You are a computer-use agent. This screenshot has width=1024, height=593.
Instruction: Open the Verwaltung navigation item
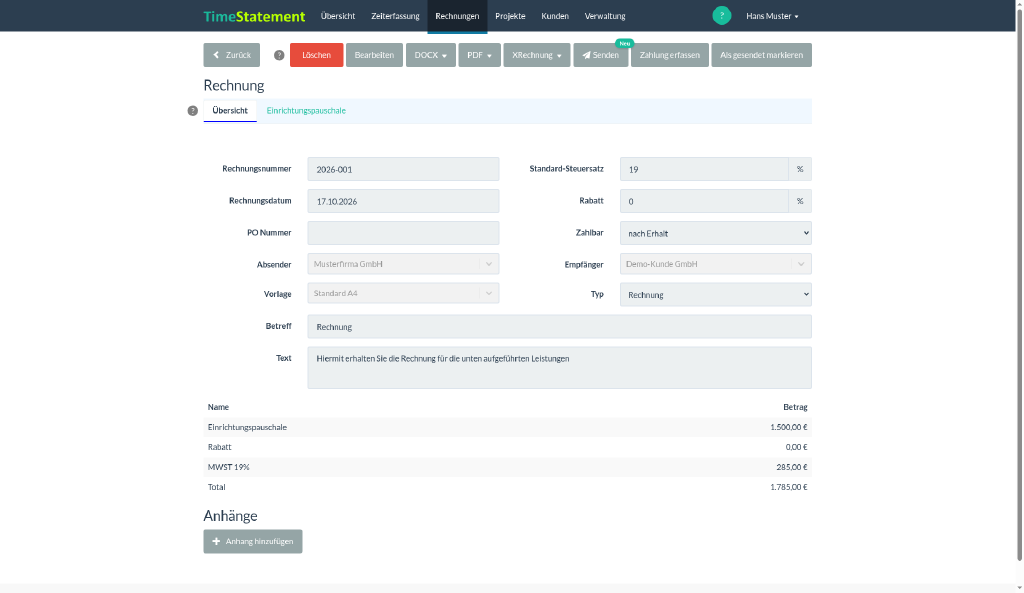(605, 16)
